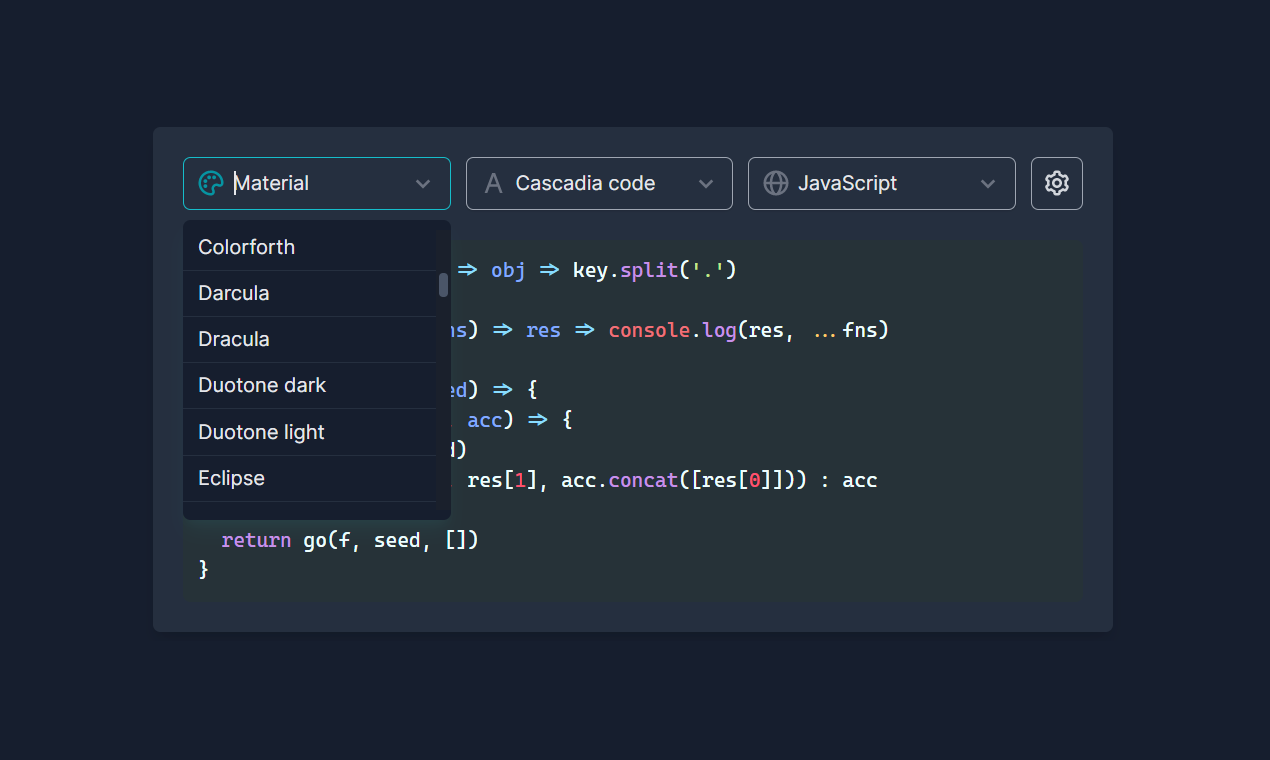Expand the JavaScript language dropdown
The image size is (1270, 760).
pyautogui.click(x=988, y=183)
